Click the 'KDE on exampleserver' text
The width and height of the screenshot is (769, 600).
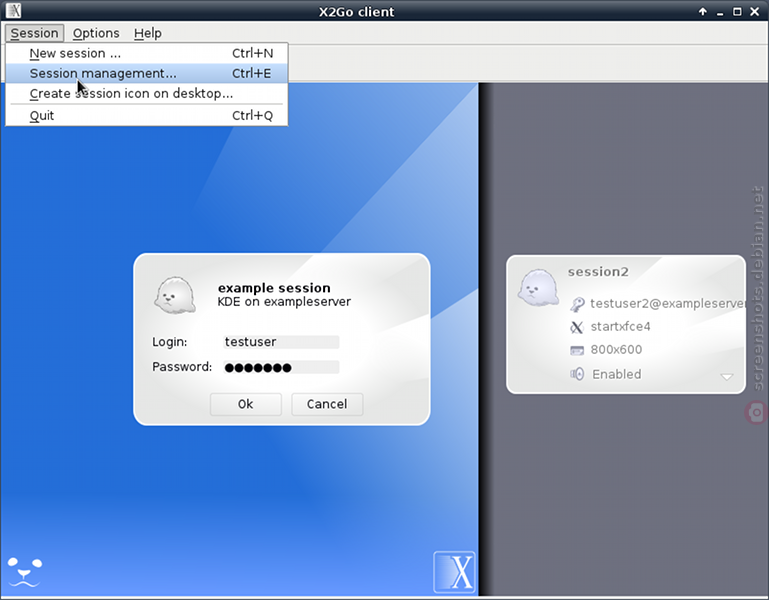(x=284, y=302)
